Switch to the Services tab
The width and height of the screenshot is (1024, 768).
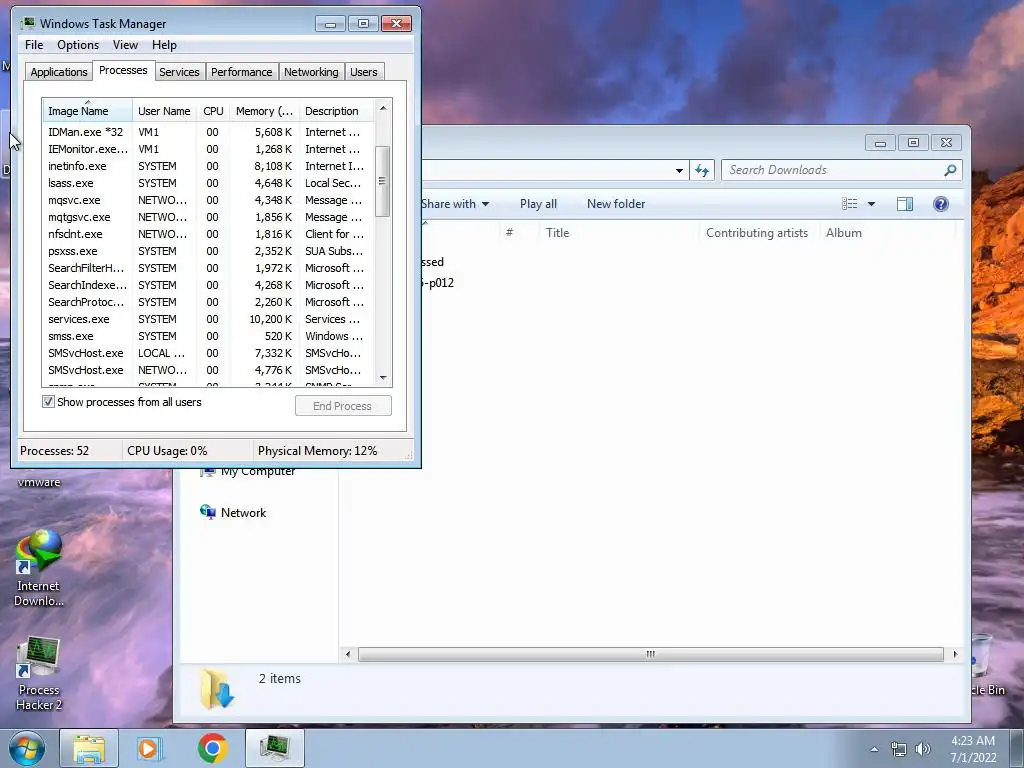pos(180,72)
